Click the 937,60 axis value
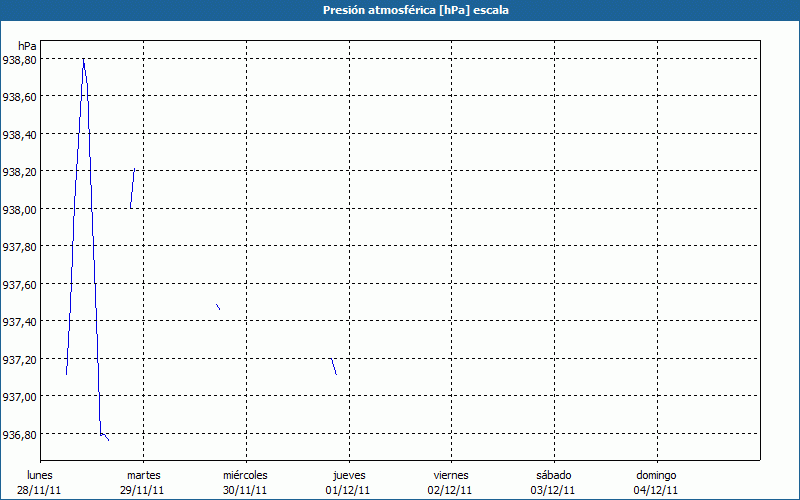 point(19,285)
